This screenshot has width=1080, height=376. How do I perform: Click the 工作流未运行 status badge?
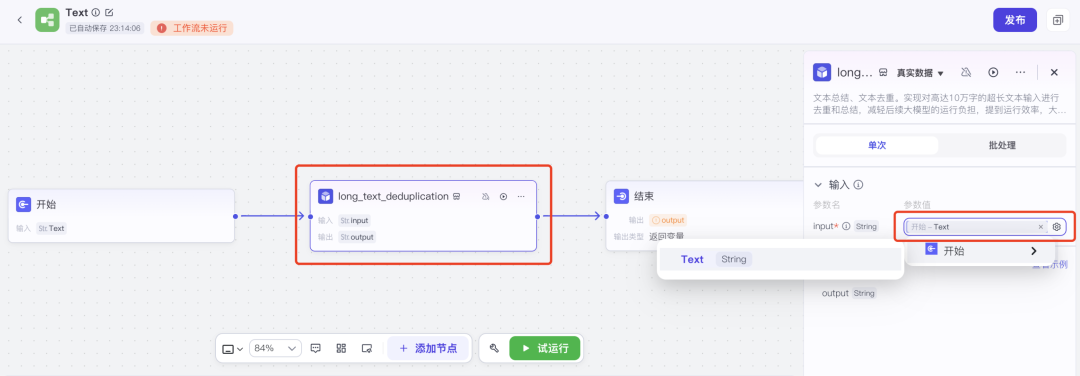(191, 28)
